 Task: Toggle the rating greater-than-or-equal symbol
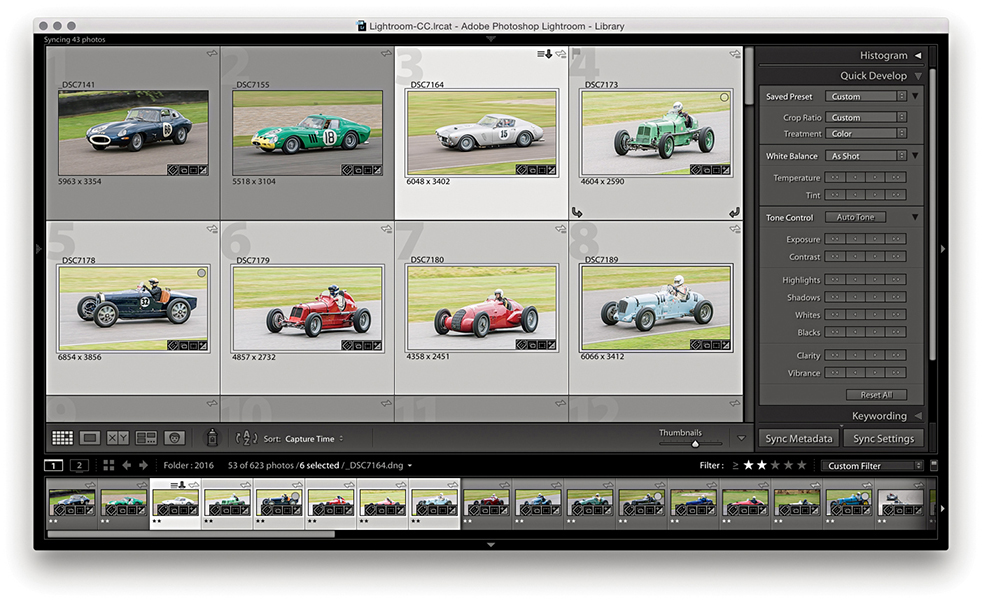point(736,465)
